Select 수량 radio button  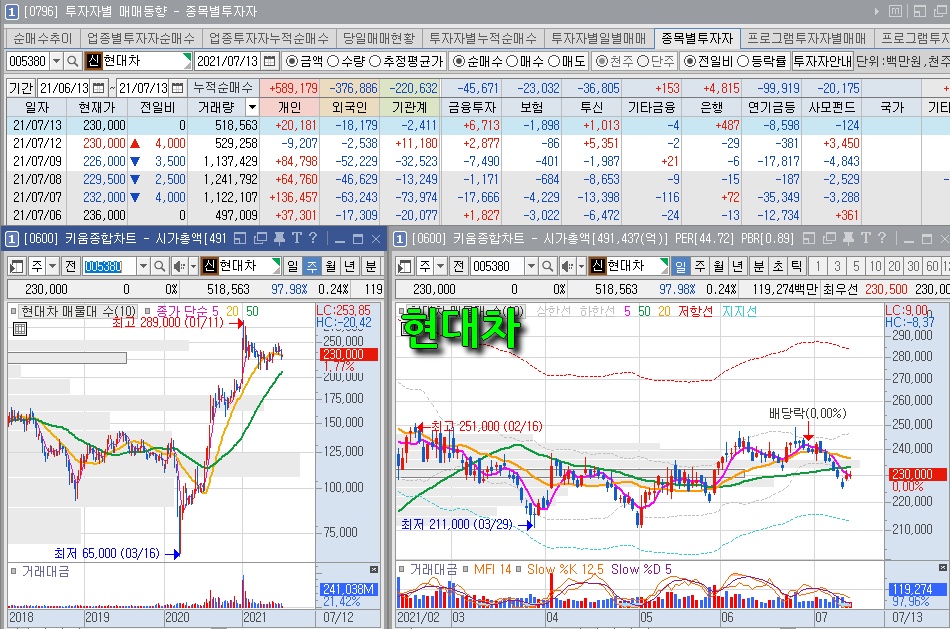333,61
